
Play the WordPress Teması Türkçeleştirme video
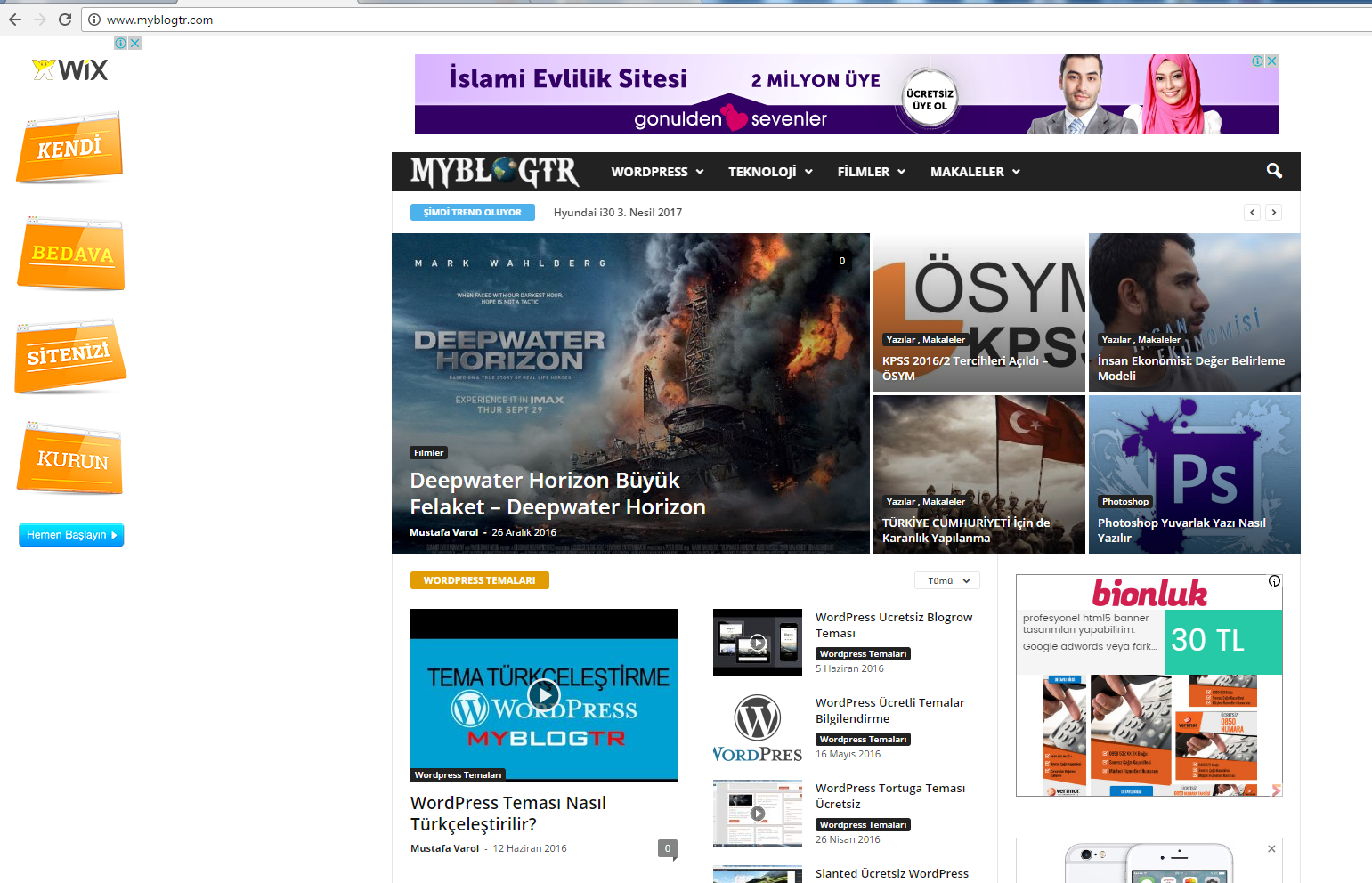tap(543, 693)
